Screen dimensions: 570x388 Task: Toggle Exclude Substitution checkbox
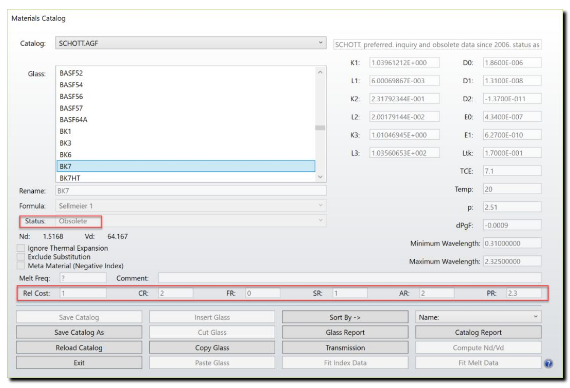point(21,257)
